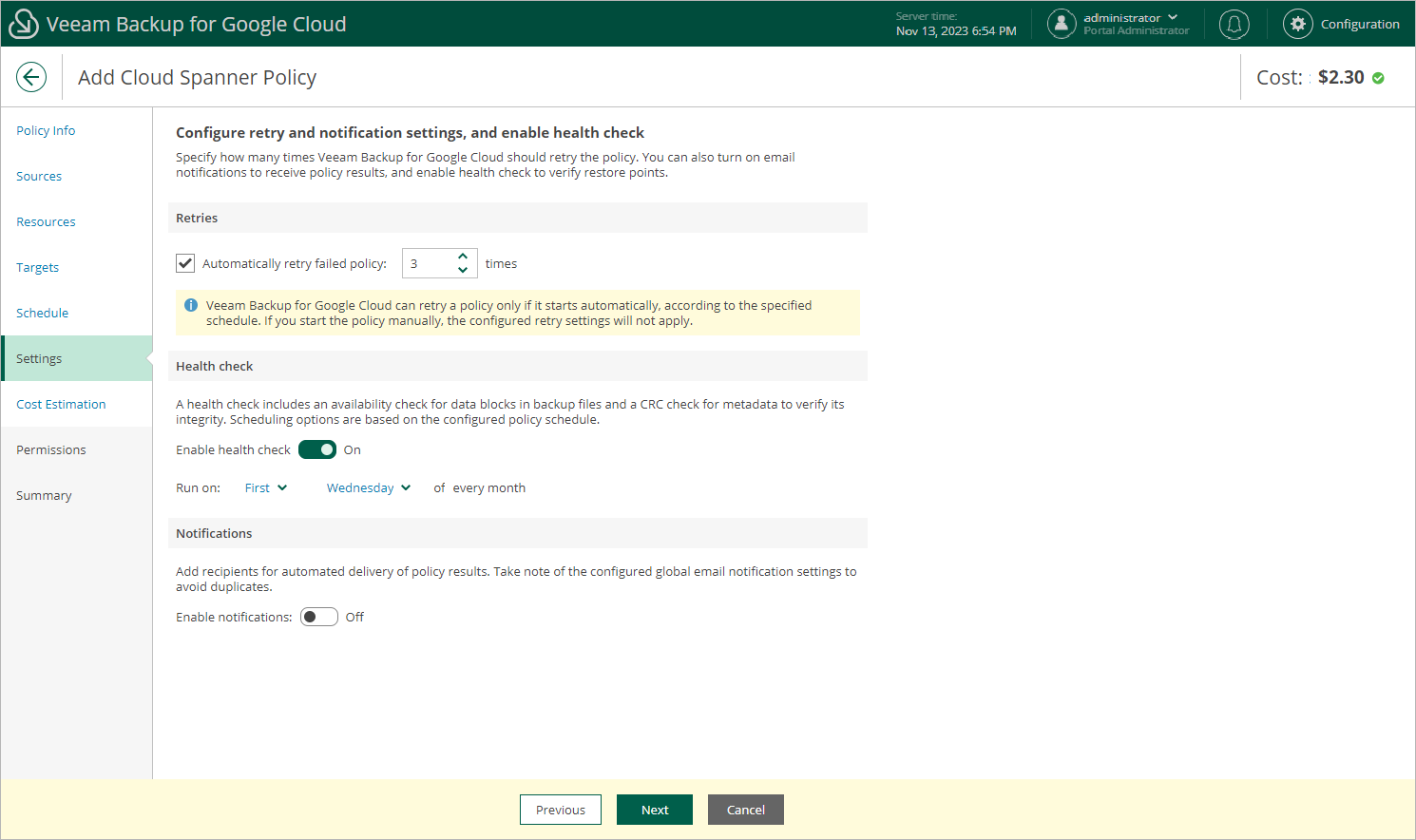Screen dimensions: 1416x840
Task: Uncheck Automatically retry failed policy
Action: tap(185, 263)
